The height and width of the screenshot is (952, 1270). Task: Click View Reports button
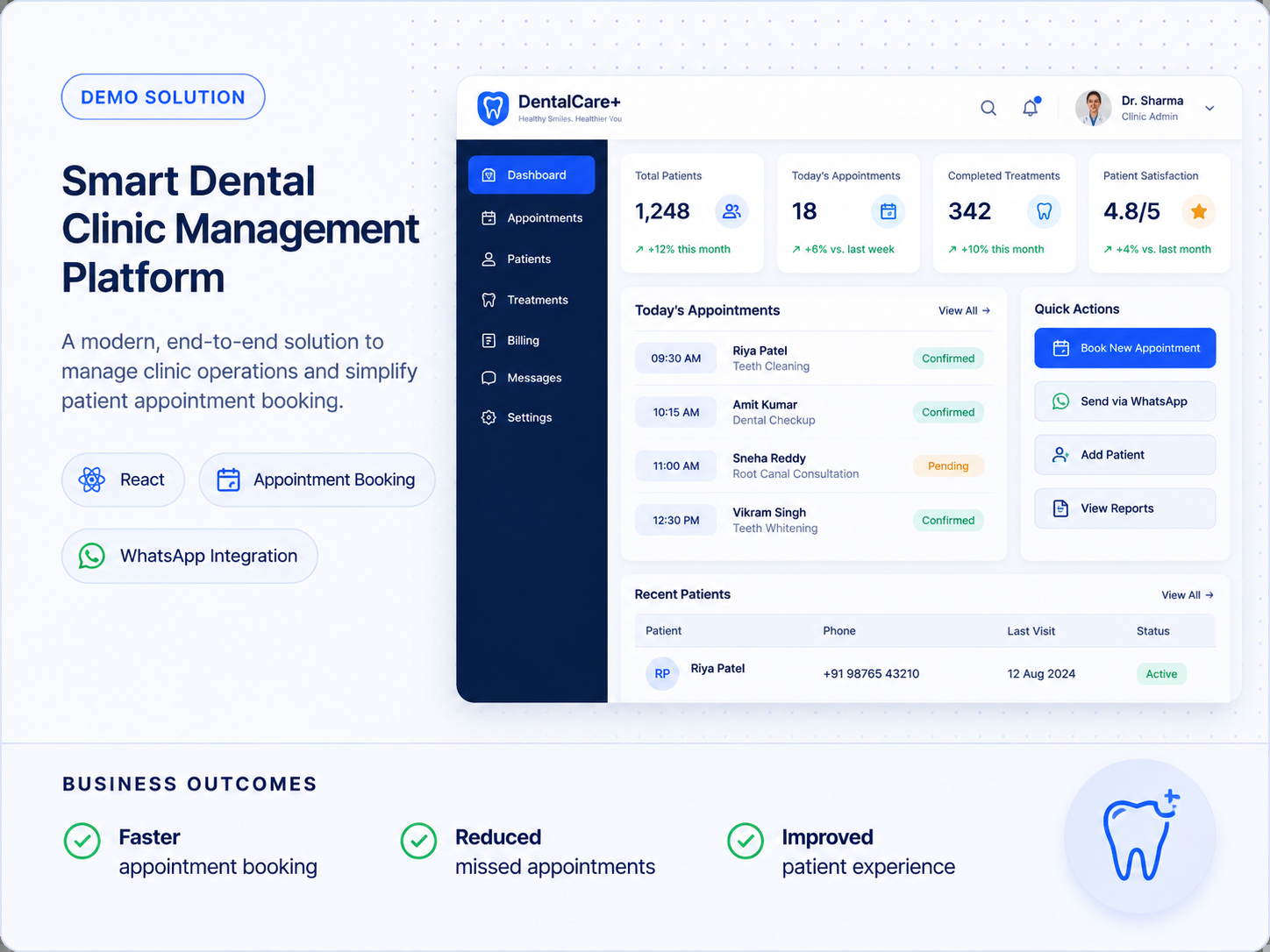tap(1125, 508)
